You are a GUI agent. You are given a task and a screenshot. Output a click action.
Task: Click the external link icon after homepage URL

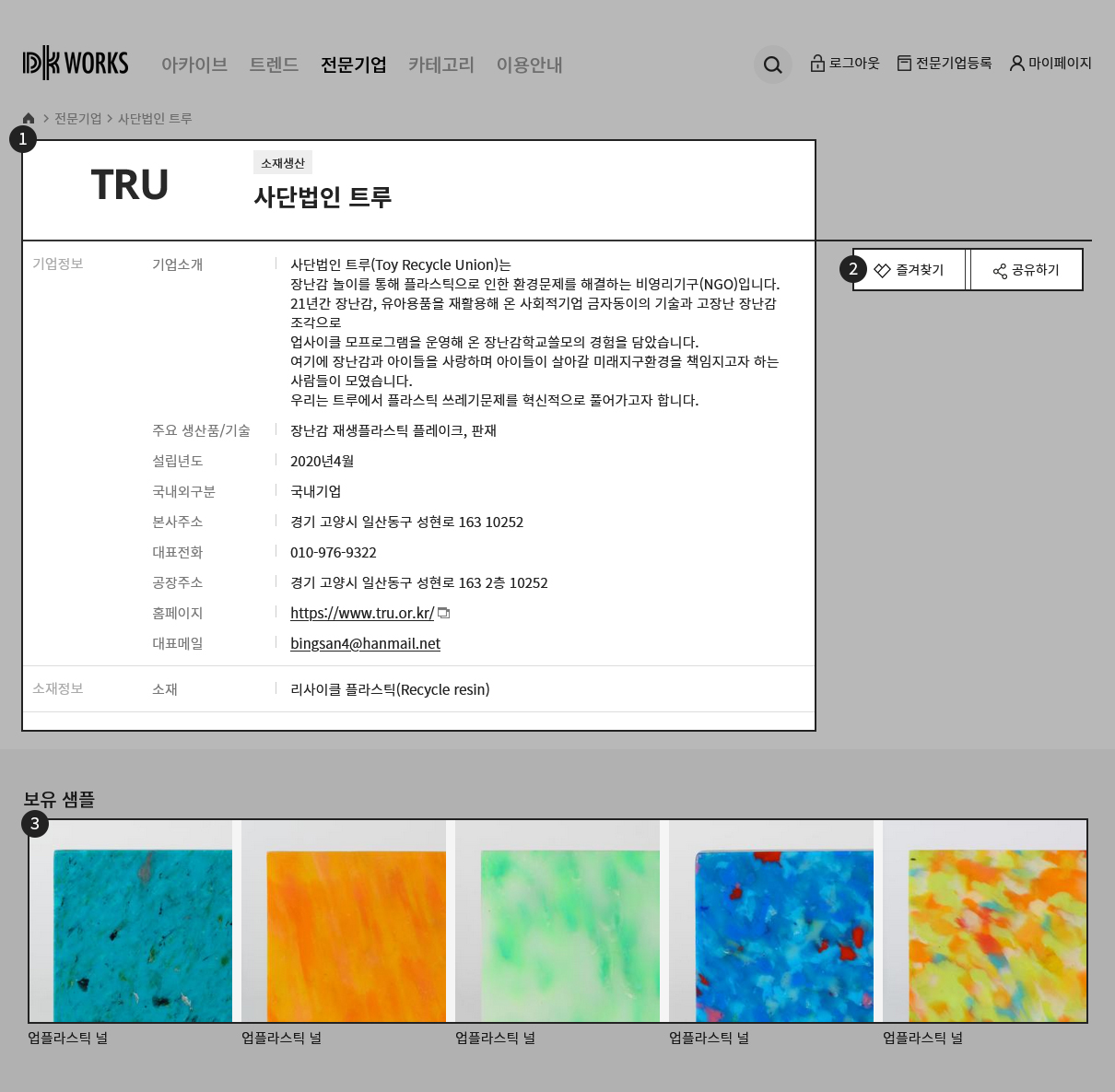pos(444,613)
